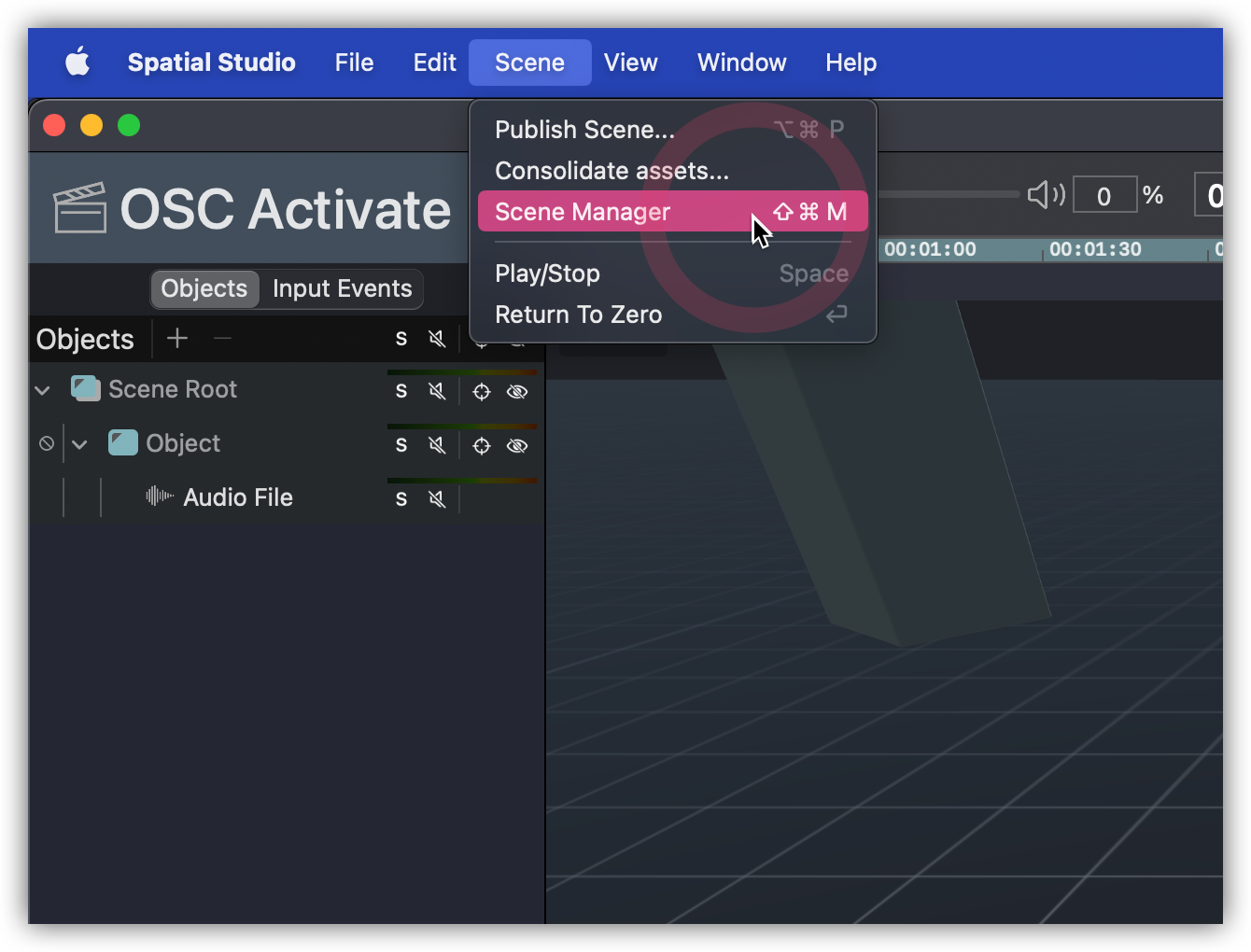
Task: Open the Help menu
Action: (x=851, y=63)
